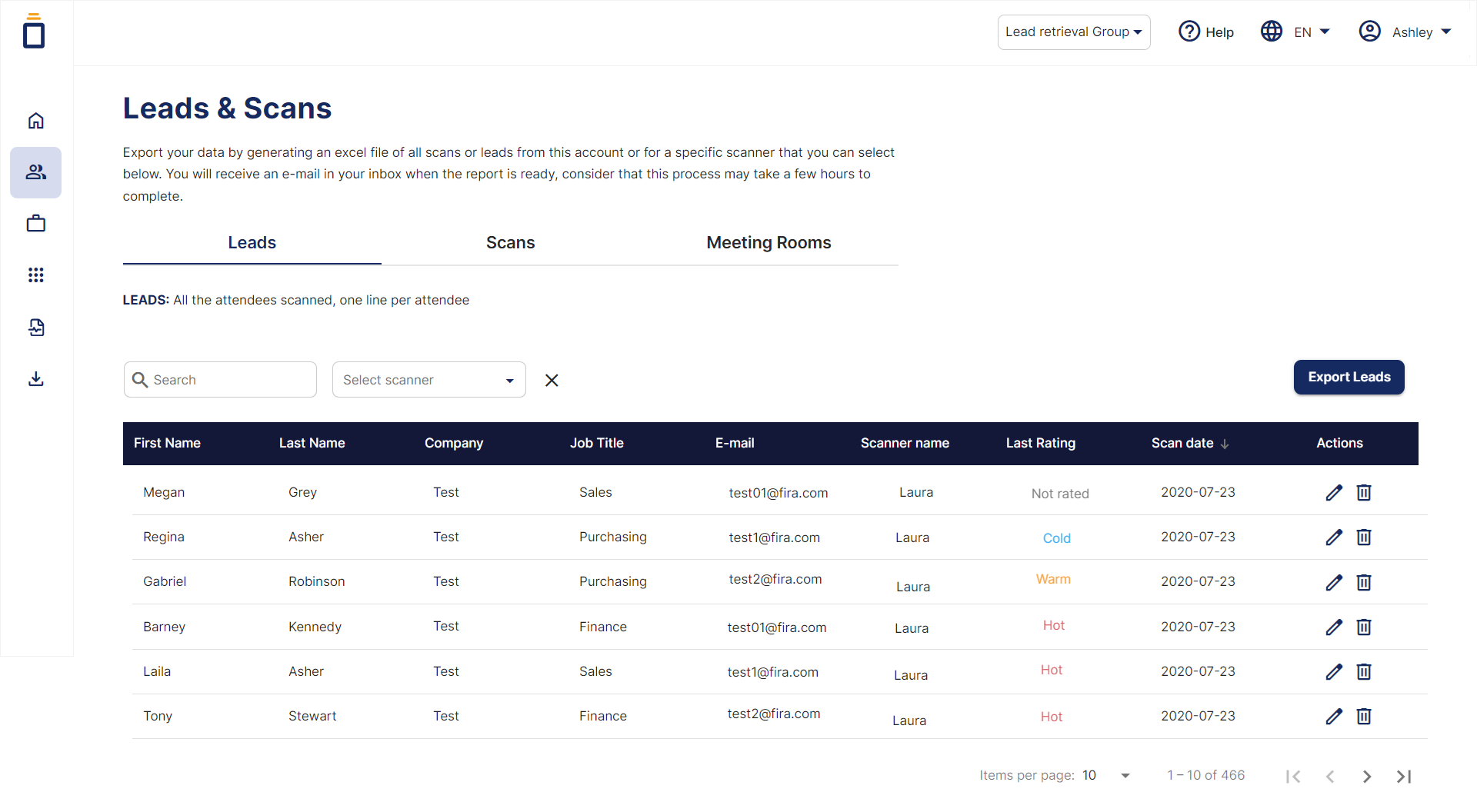Open the Select scanner dropdown
Image resolution: width=1477 pixels, height=812 pixels.
[x=429, y=380]
